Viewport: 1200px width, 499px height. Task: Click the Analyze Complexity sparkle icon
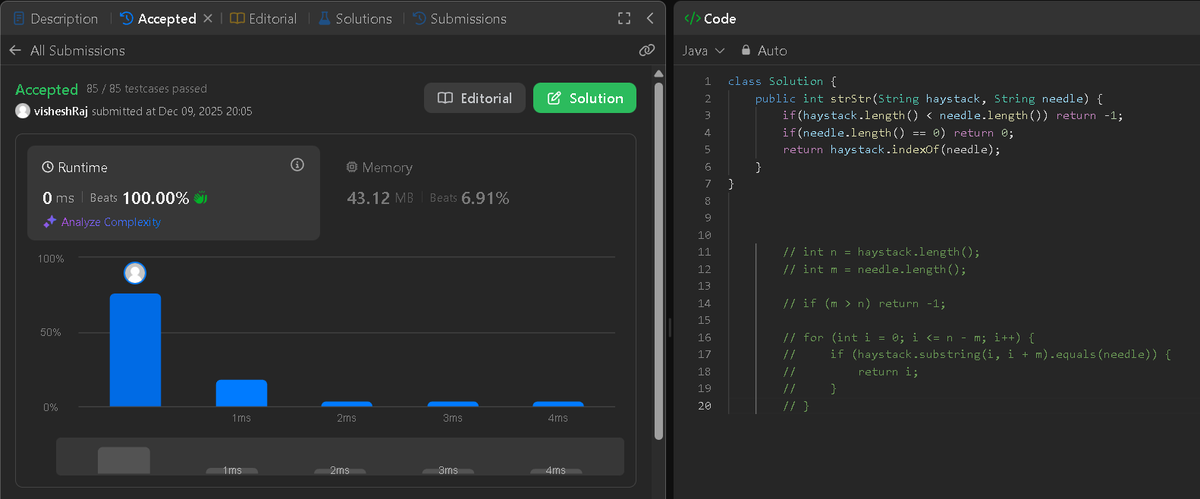point(49,222)
